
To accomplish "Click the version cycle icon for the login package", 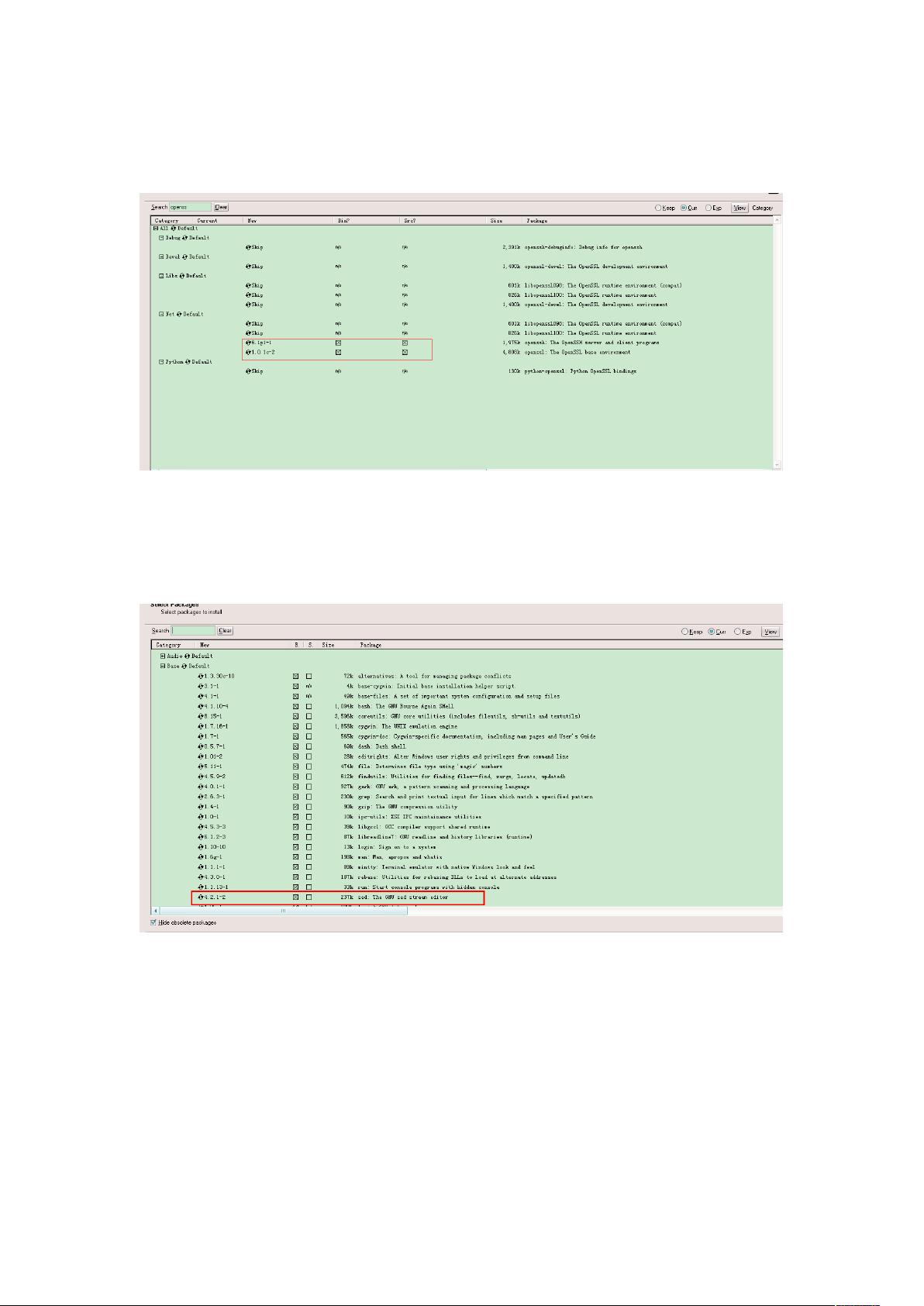I will pos(201,847).
